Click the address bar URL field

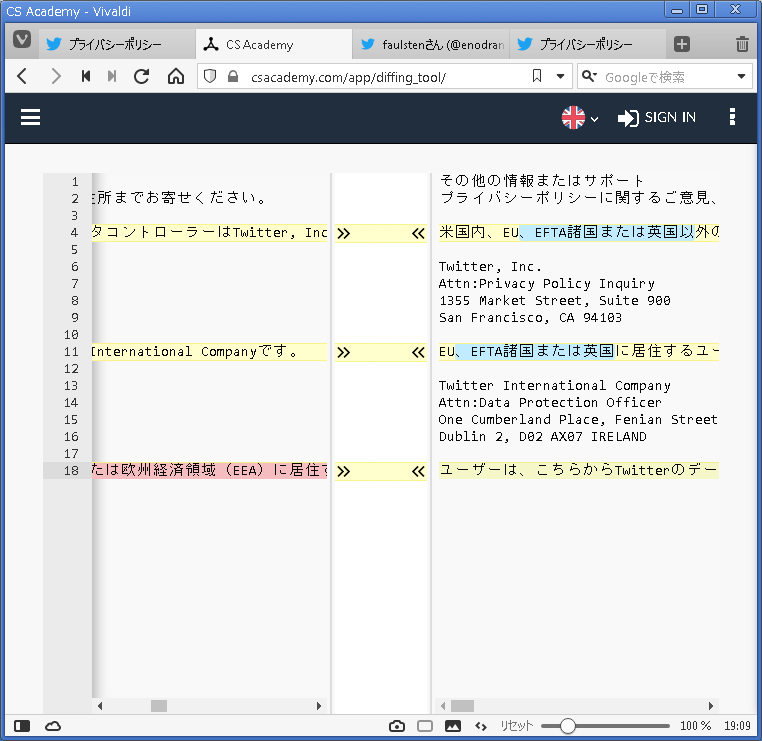click(x=386, y=77)
